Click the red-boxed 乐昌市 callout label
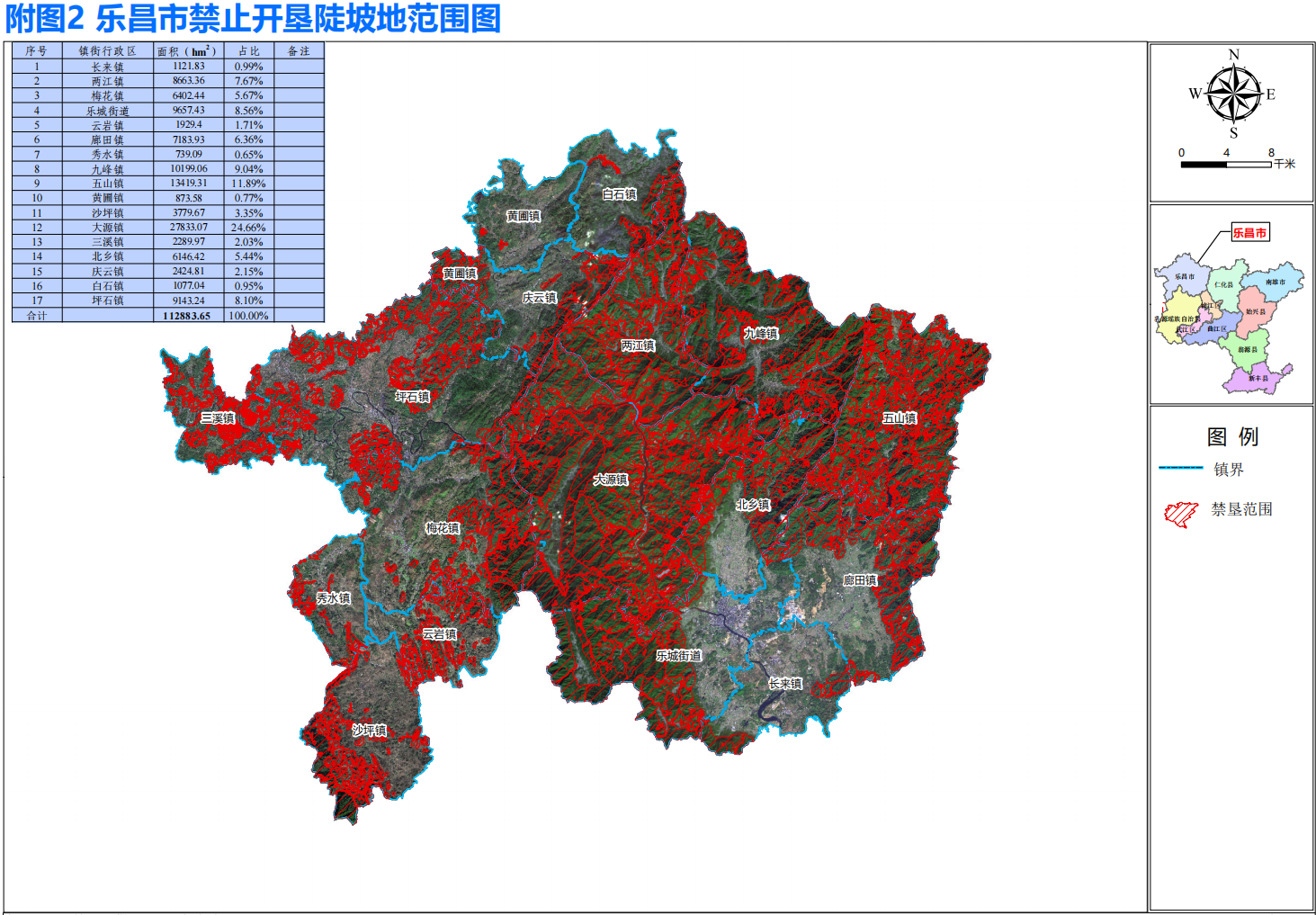Viewport: 1316px width, 915px height. click(1249, 233)
